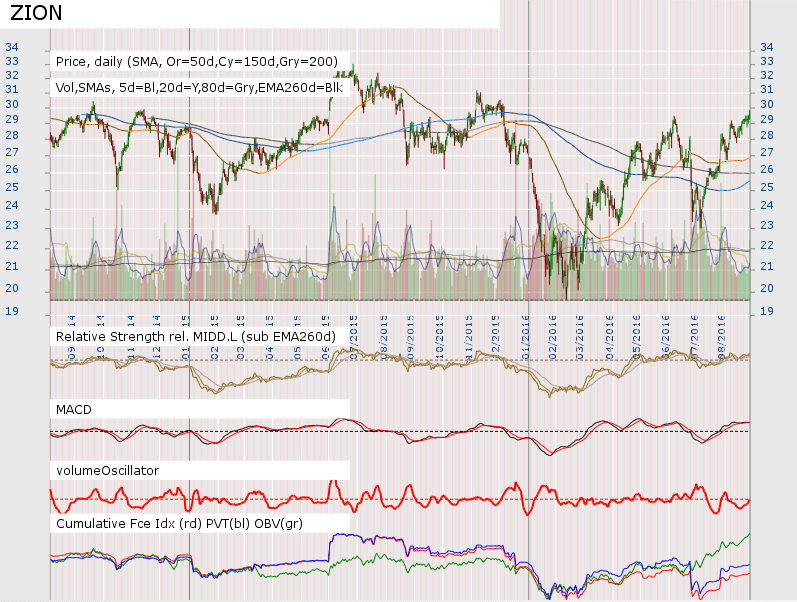This screenshot has height=602, width=797.
Task: Click the 08/2015 date axis label
Action: coord(384,338)
